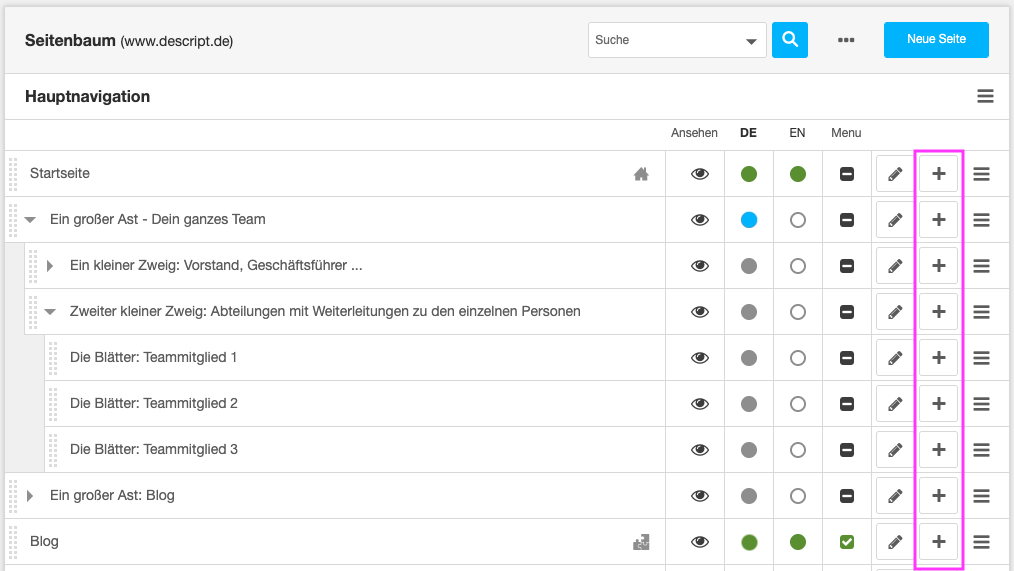The image size is (1014, 571).
Task: Edit the 'Ein großer Ast - Dein ganzes Team' page
Action: tap(895, 220)
